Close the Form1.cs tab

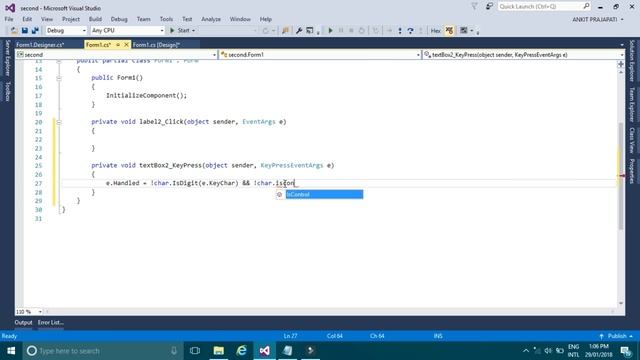click(x=126, y=45)
